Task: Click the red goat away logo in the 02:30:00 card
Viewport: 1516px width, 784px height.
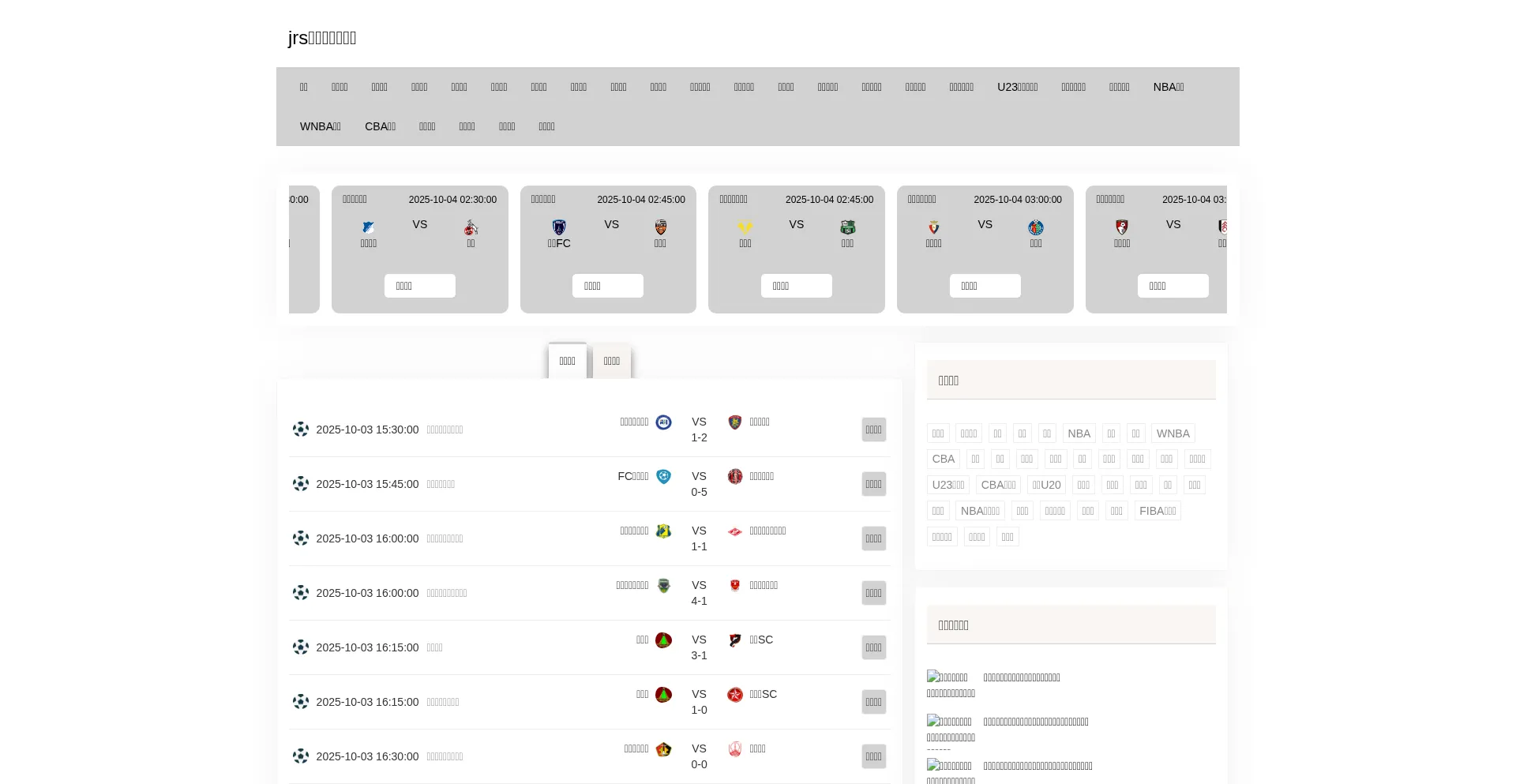Action: pos(471,227)
